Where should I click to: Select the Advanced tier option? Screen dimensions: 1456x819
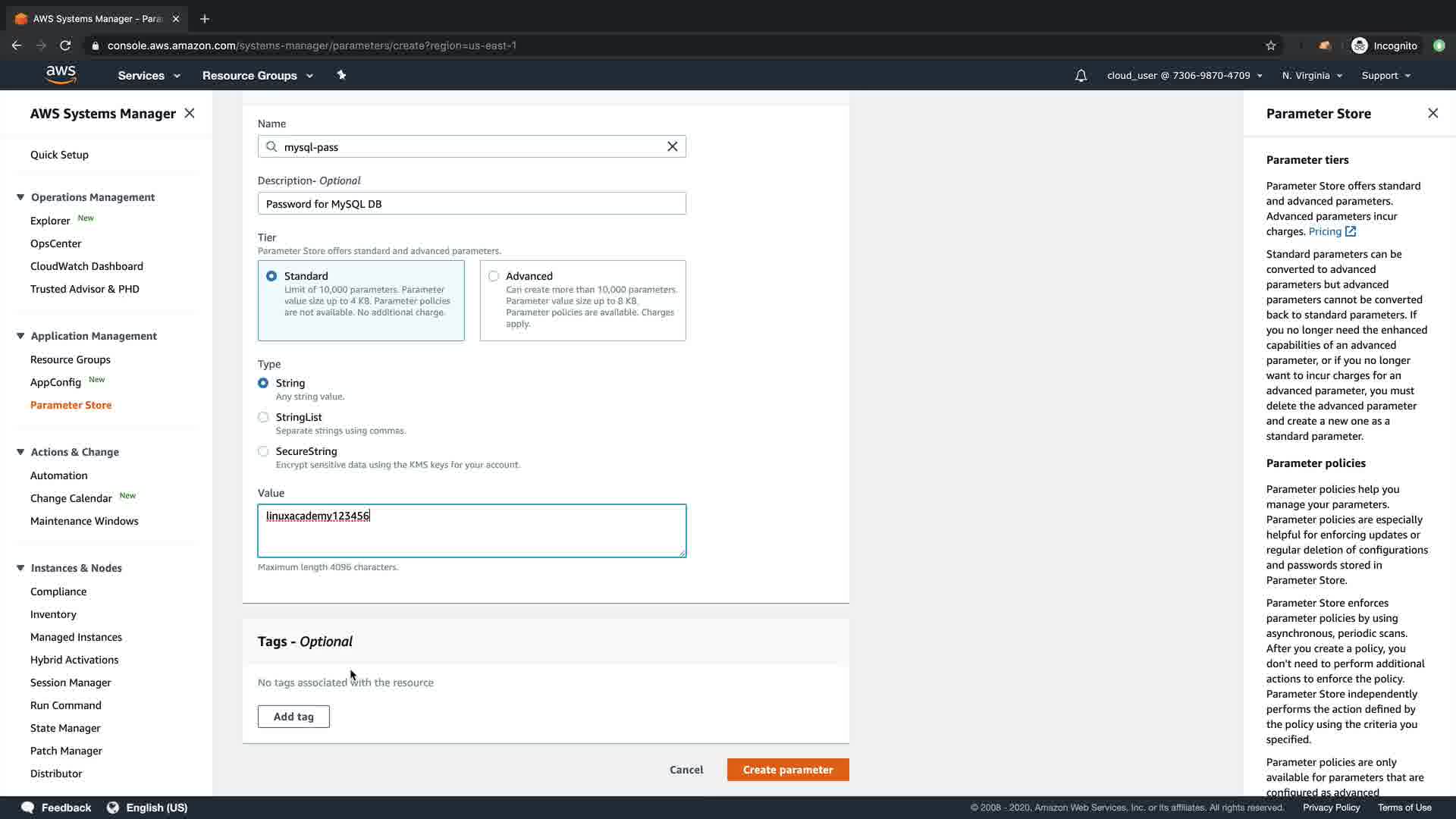coord(494,276)
